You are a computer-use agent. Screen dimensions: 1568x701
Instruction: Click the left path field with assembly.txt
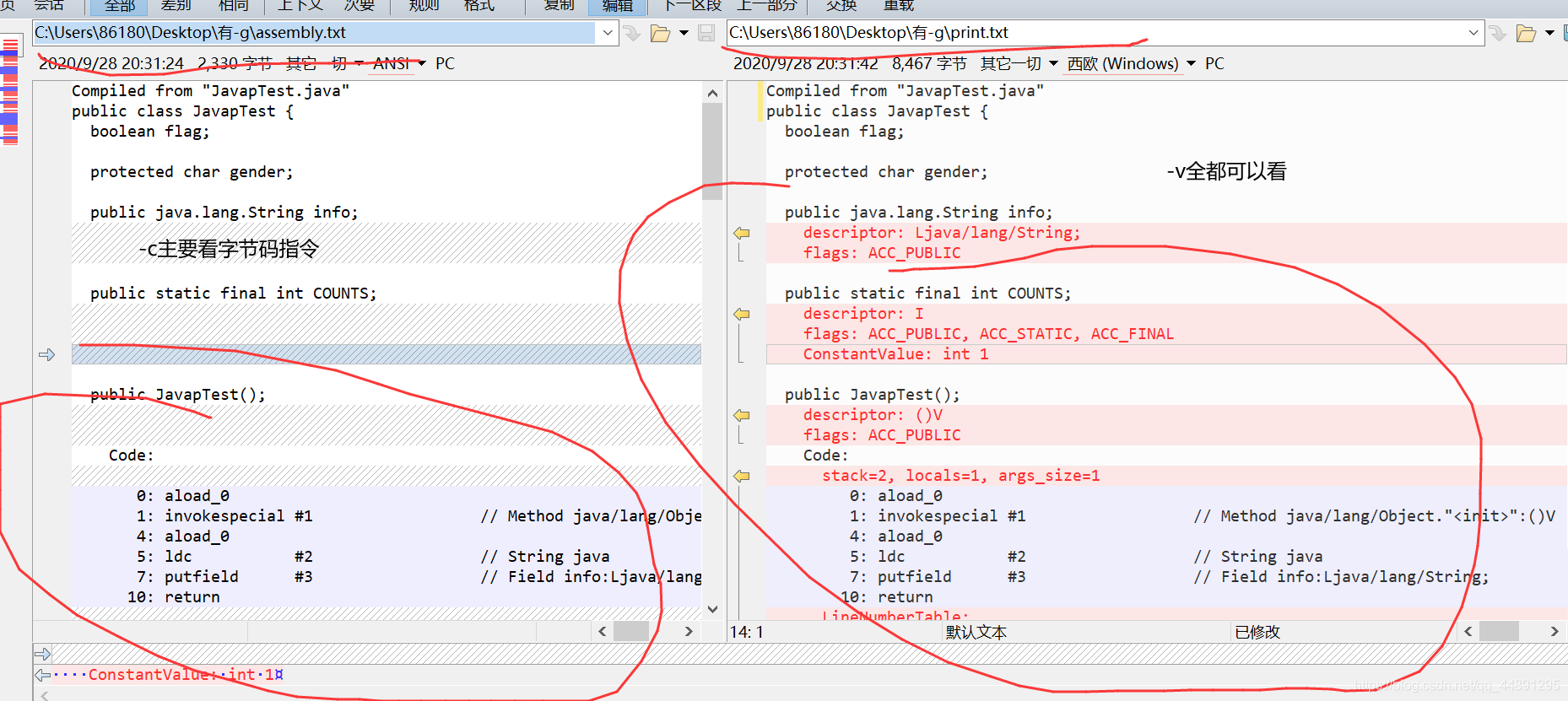pos(313,33)
